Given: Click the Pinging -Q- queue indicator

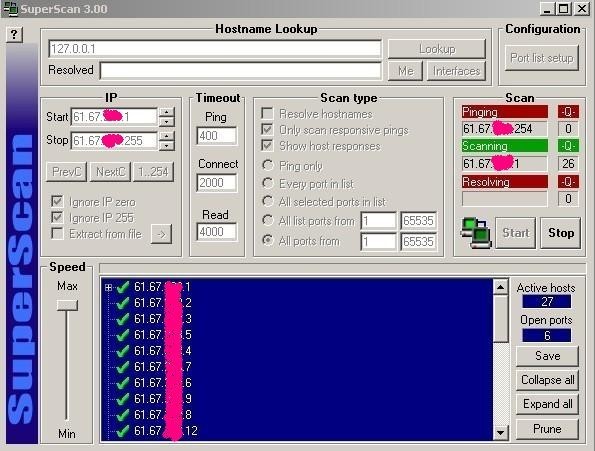Looking at the screenshot, I should 568,112.
